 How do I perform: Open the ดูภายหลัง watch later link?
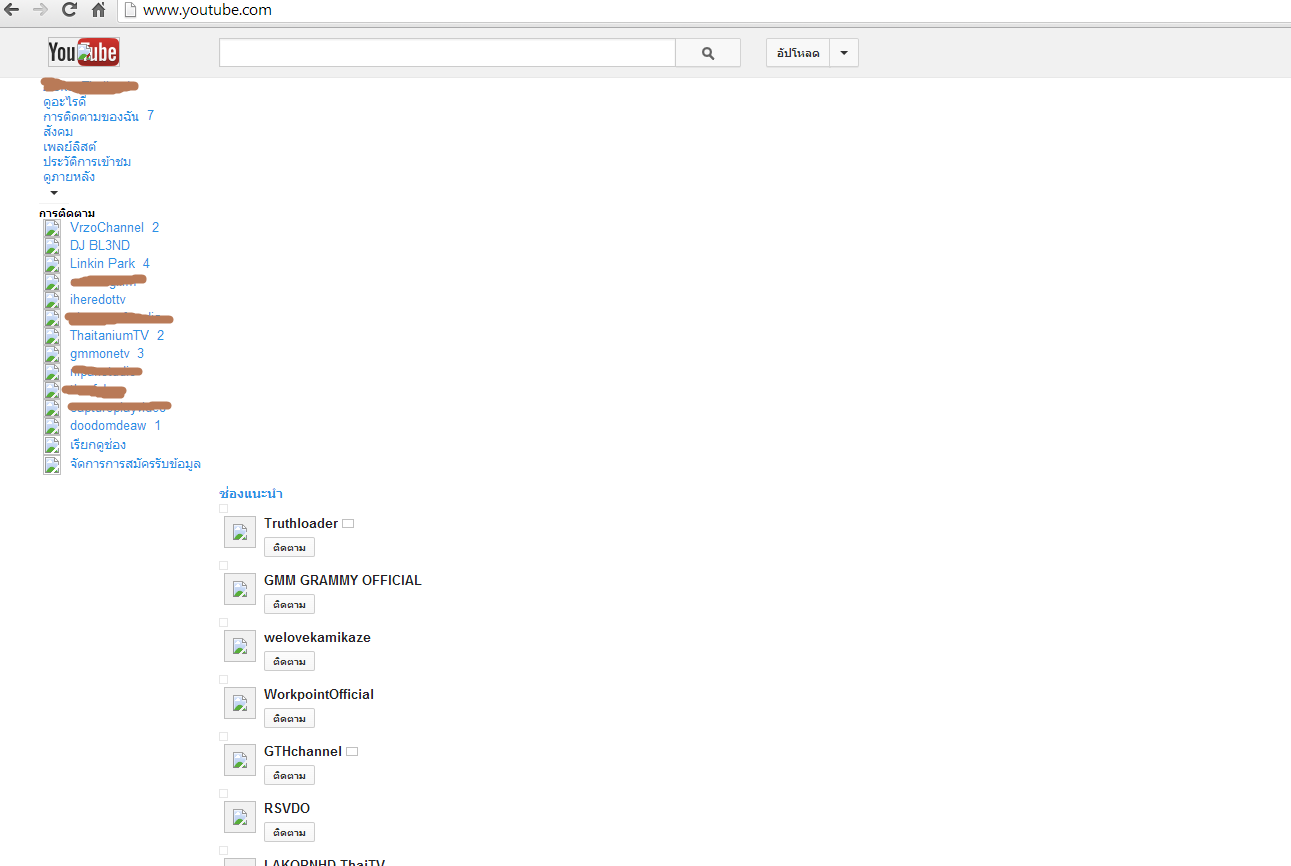pos(69,176)
